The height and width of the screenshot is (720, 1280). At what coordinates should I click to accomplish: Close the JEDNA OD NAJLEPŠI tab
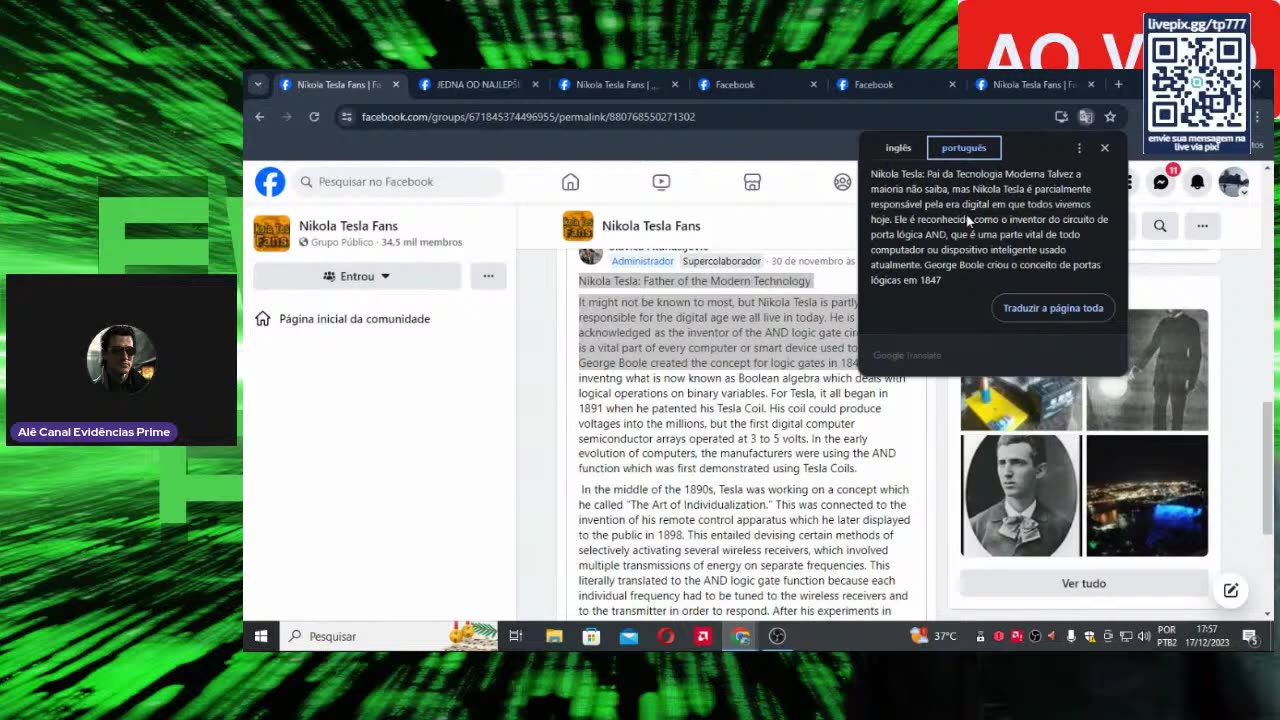click(x=535, y=85)
